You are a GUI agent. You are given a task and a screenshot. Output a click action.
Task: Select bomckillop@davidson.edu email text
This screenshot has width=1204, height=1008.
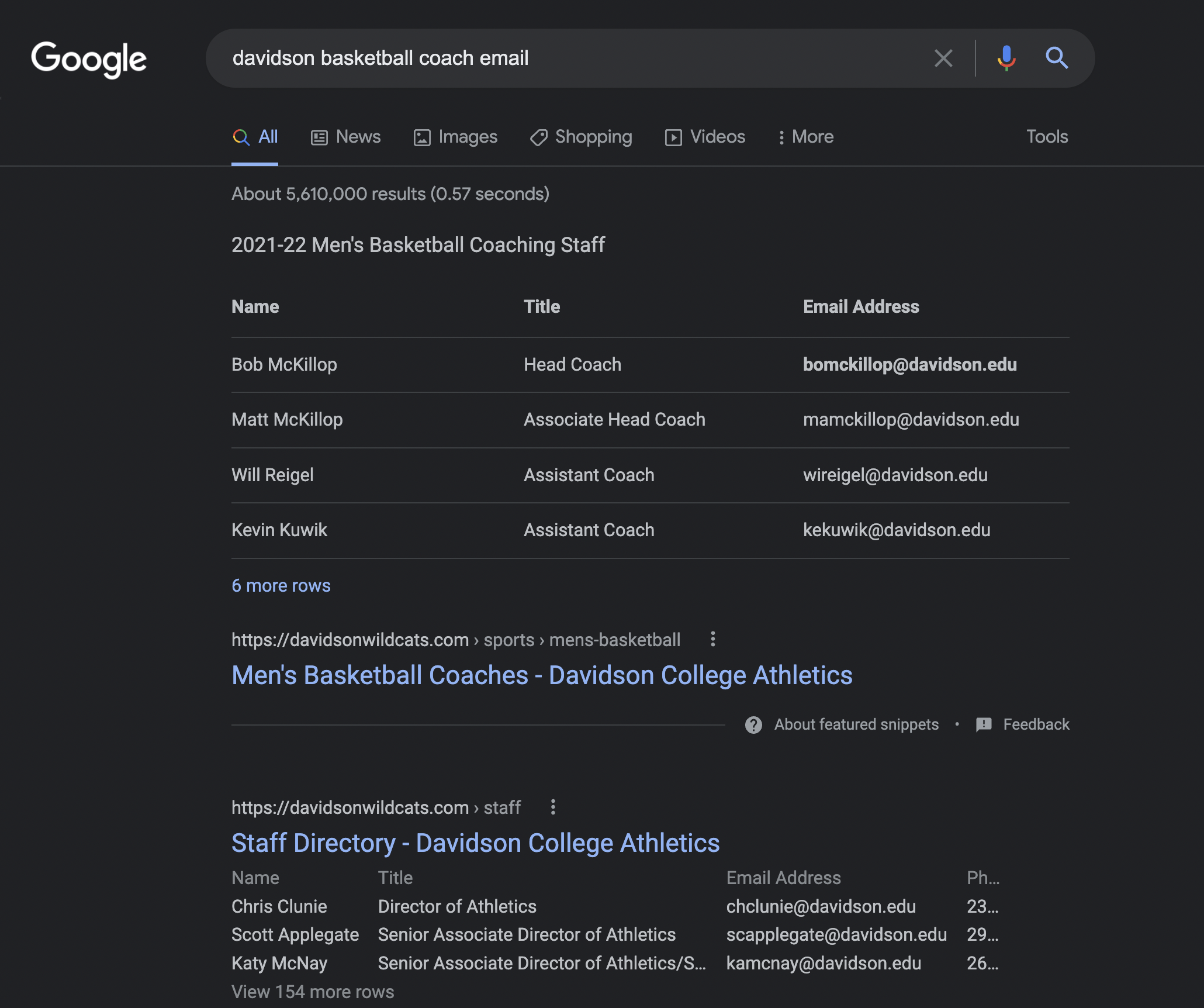coord(910,364)
